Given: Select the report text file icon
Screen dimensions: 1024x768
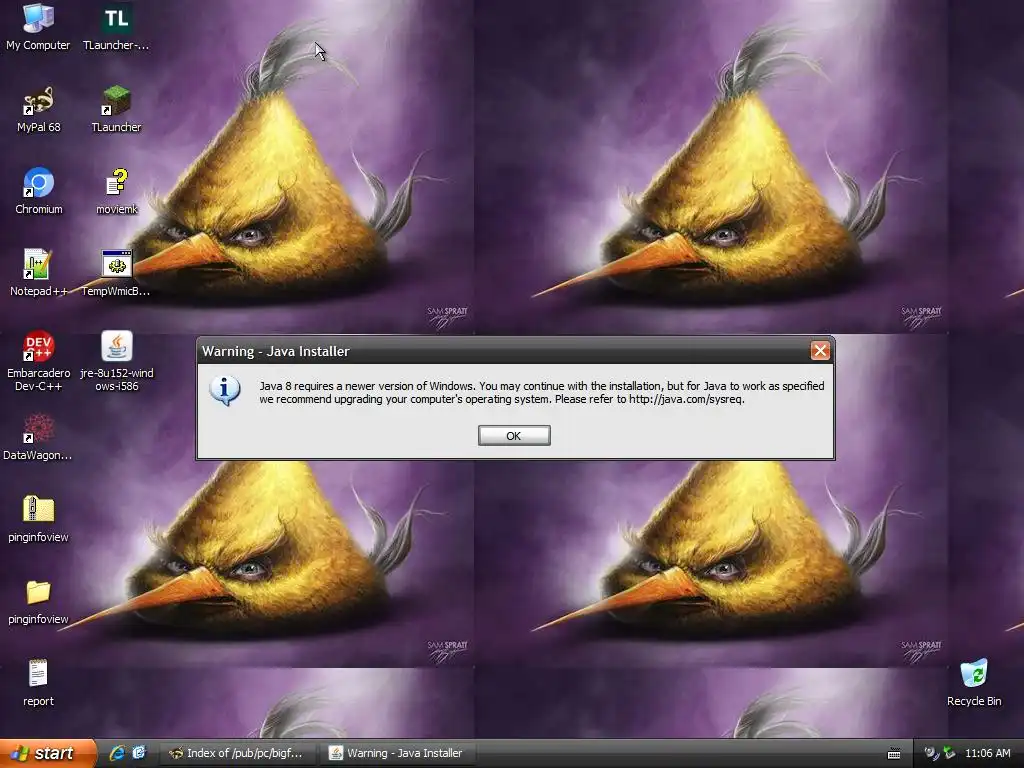Looking at the screenshot, I should coord(38,683).
